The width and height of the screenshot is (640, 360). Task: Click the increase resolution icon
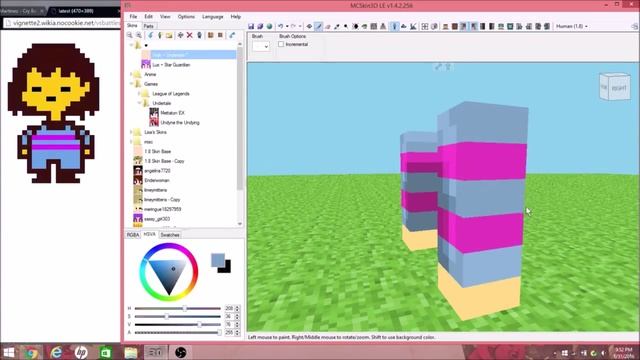[x=220, y=36]
